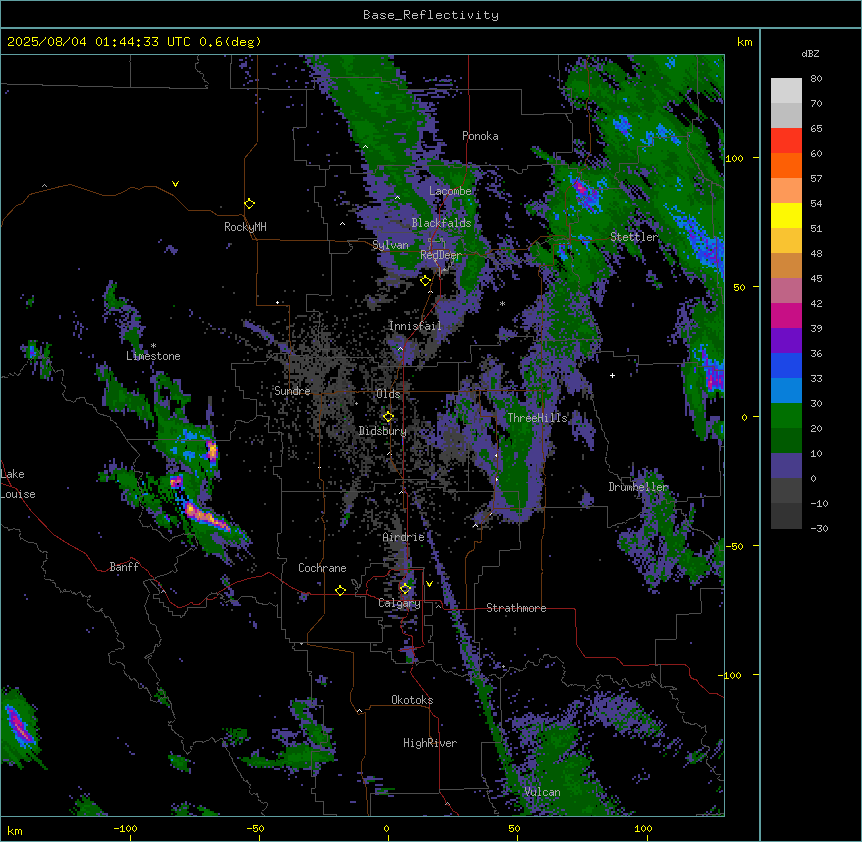This screenshot has height=842, width=862.
Task: Click the Vulcan label
Action: (543, 792)
